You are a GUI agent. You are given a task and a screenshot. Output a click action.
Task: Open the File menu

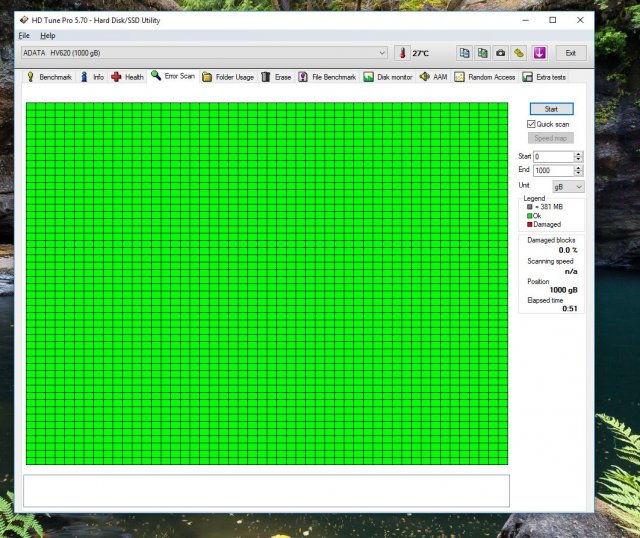click(x=25, y=35)
